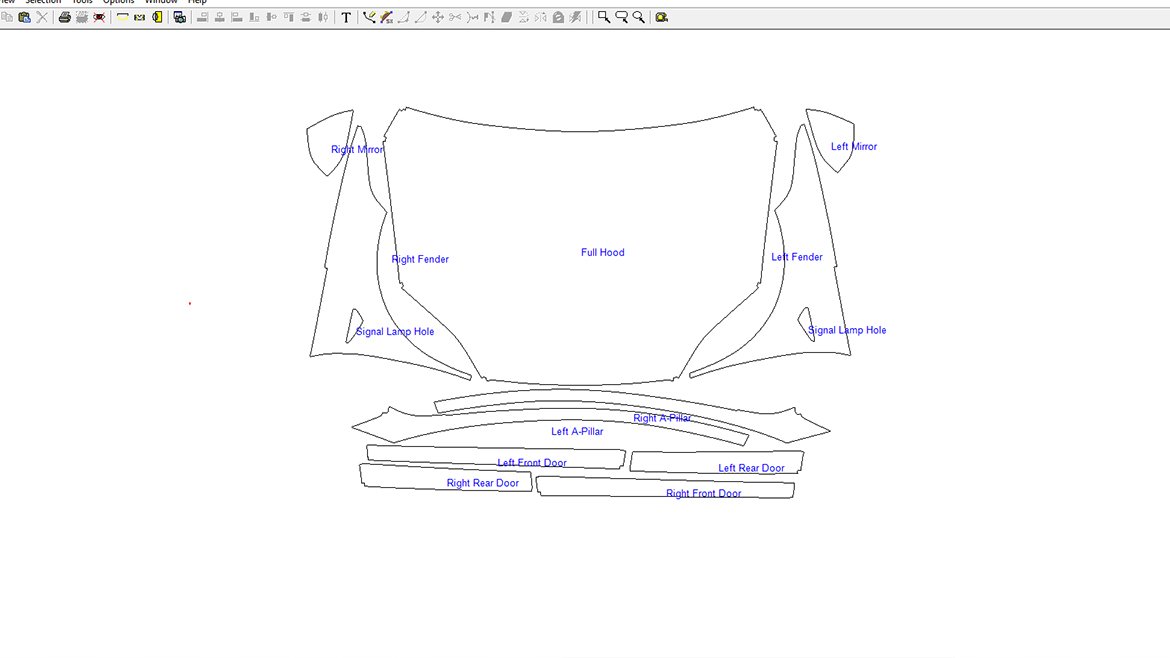This screenshot has height=658, width=1170.
Task: Click the 'Left A-Pillar' label
Action: point(577,431)
